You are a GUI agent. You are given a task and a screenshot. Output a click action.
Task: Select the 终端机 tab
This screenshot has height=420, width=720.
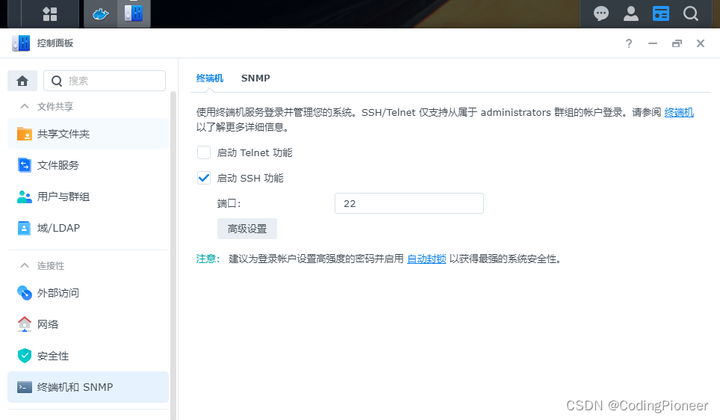(x=210, y=78)
